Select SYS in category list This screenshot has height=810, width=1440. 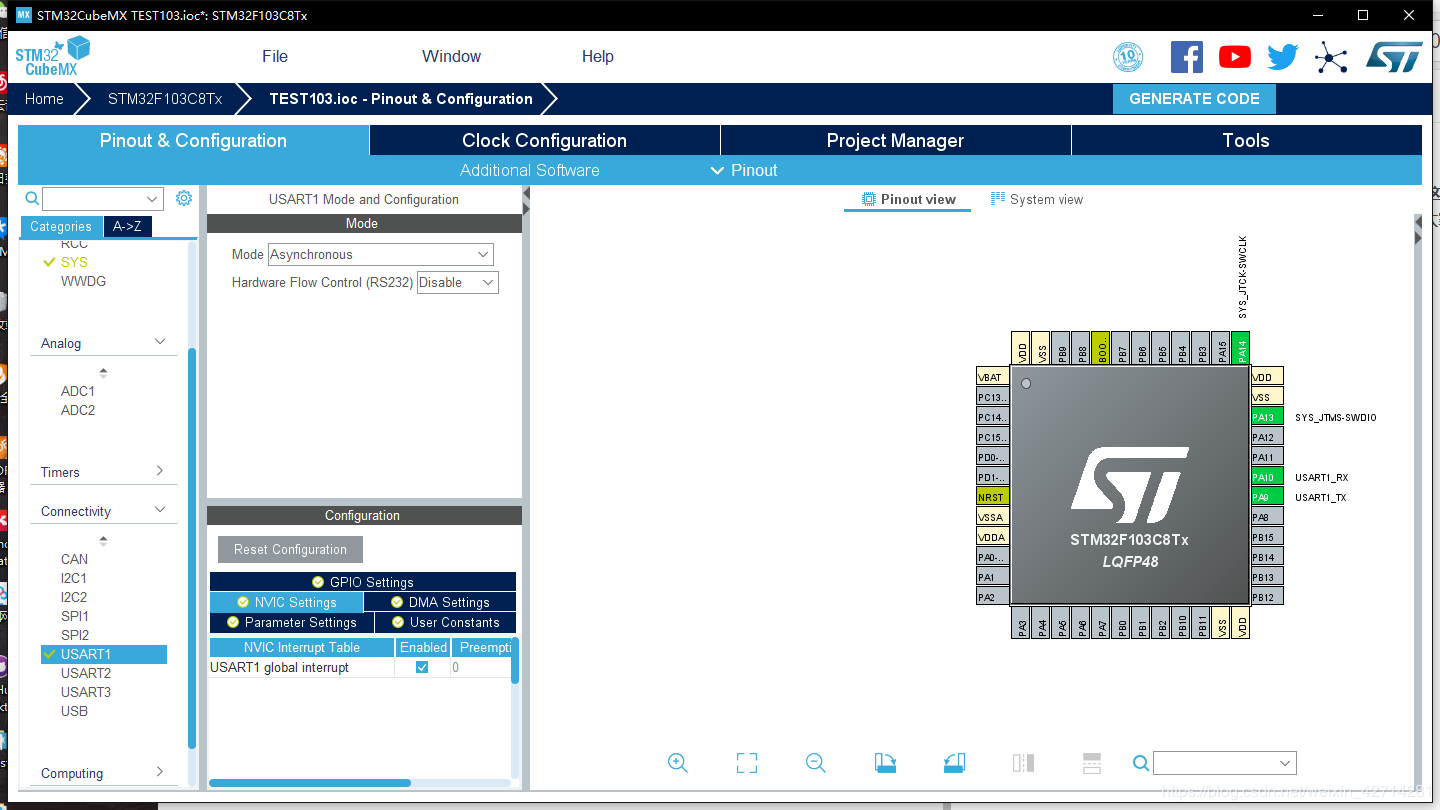tap(74, 262)
